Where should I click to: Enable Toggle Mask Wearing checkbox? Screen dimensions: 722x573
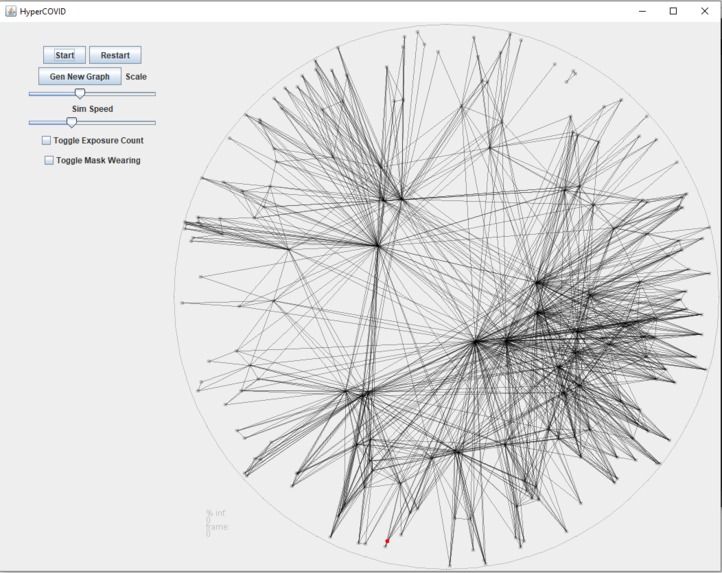tap(49, 160)
